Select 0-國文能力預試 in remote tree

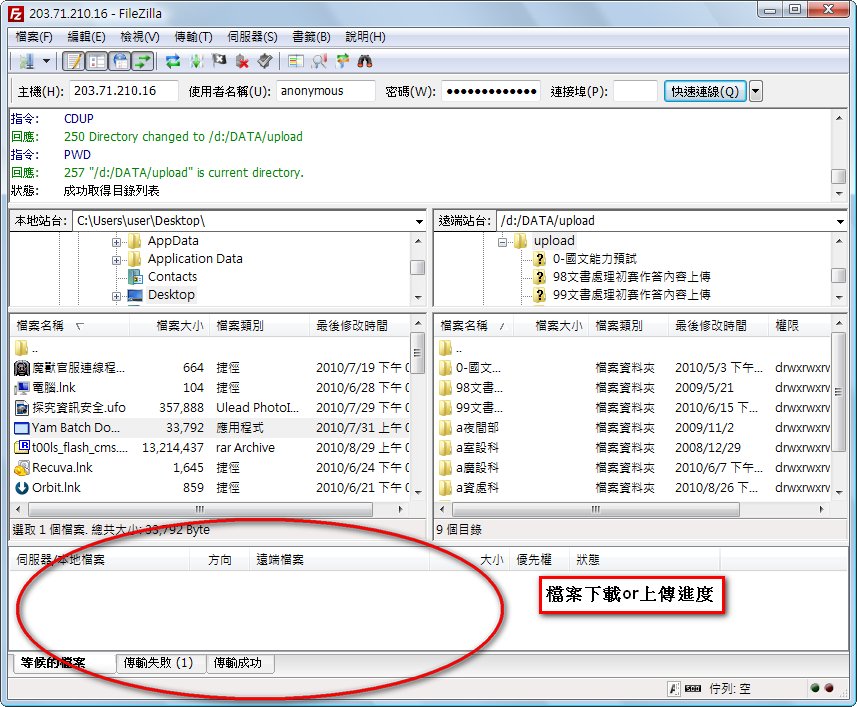click(595, 258)
